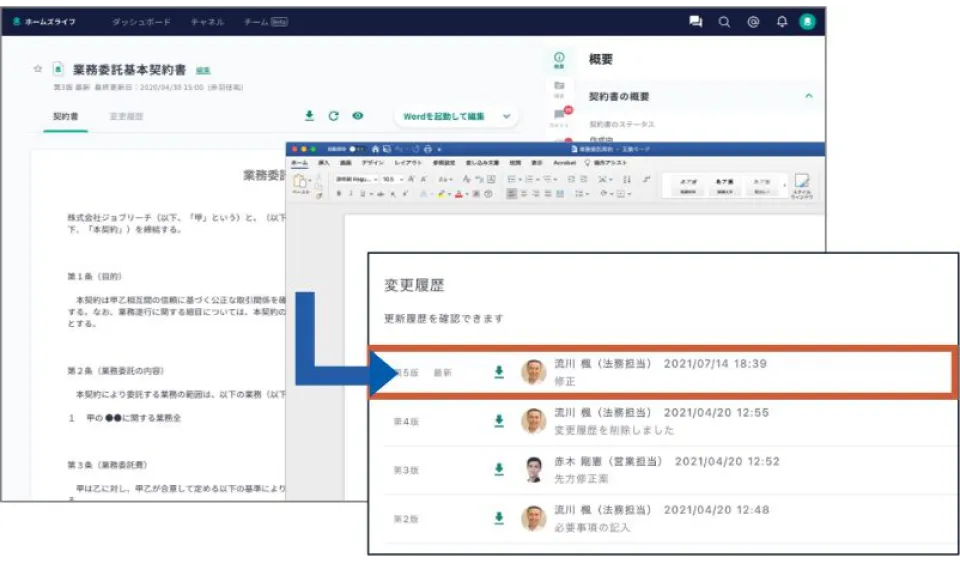Expand the Wordを起動して編集 dropdown arrow
This screenshot has width=960, height=562.
pyautogui.click(x=506, y=117)
